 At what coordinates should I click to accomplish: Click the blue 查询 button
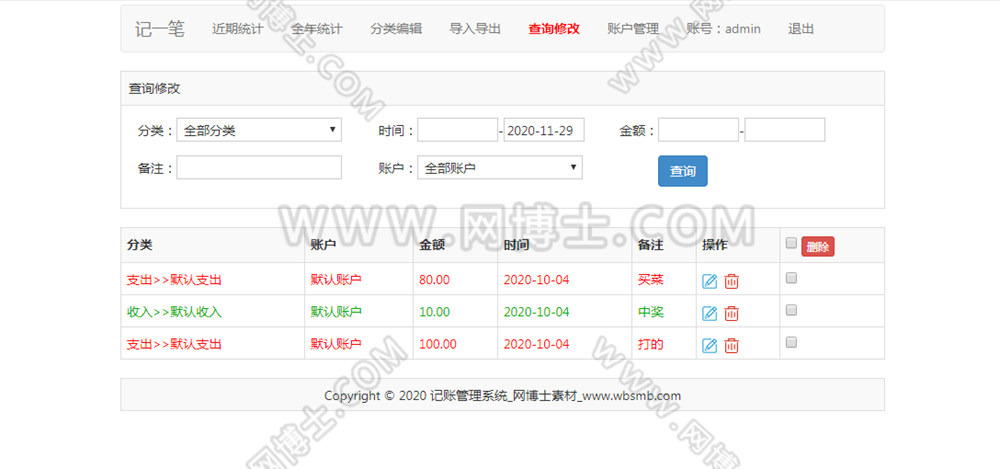pyautogui.click(x=682, y=171)
